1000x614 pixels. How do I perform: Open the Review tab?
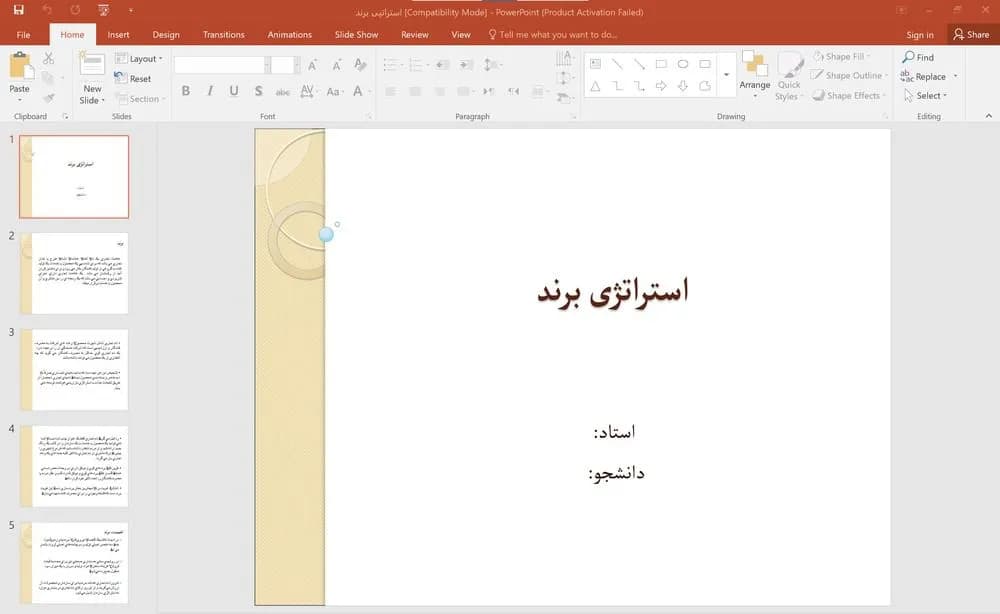(415, 34)
